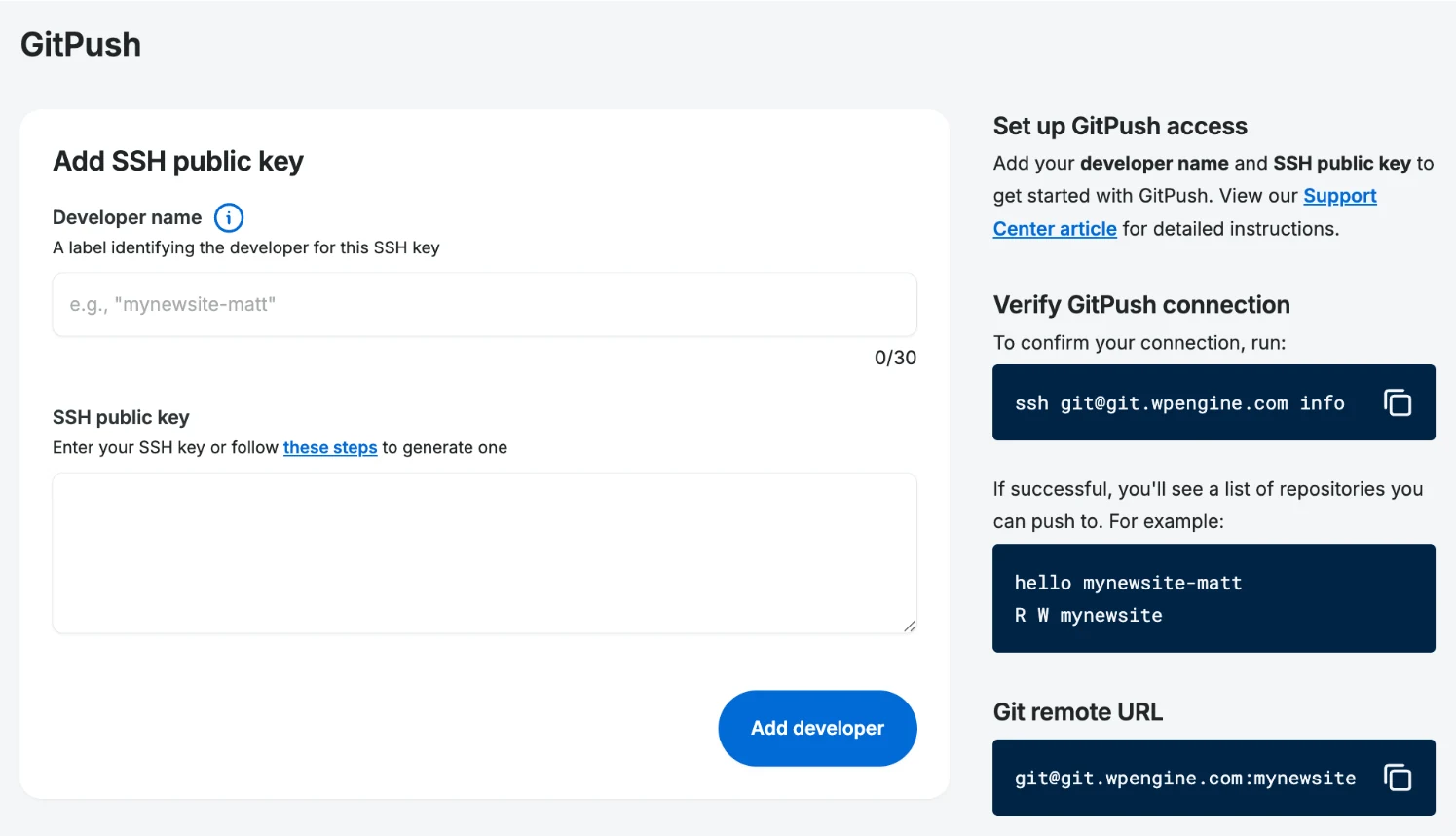Click the 'Verify GitPush connection' heading
Screen dimensions: 1456x836
coord(1141,305)
